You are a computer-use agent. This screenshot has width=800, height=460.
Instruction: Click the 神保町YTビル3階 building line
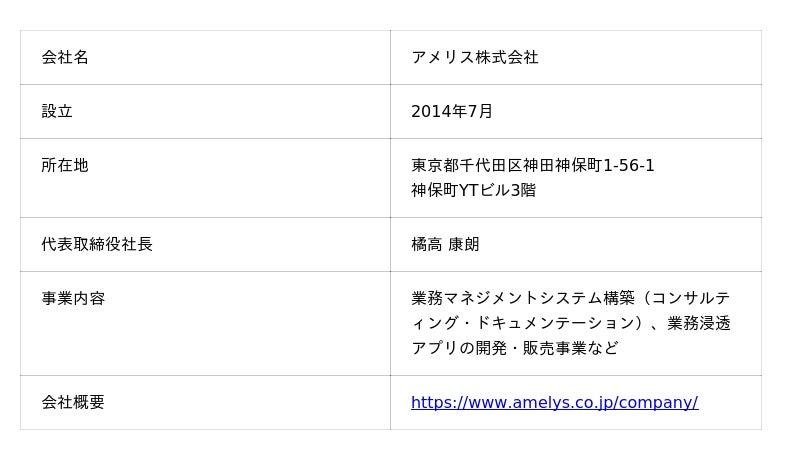coord(473,190)
